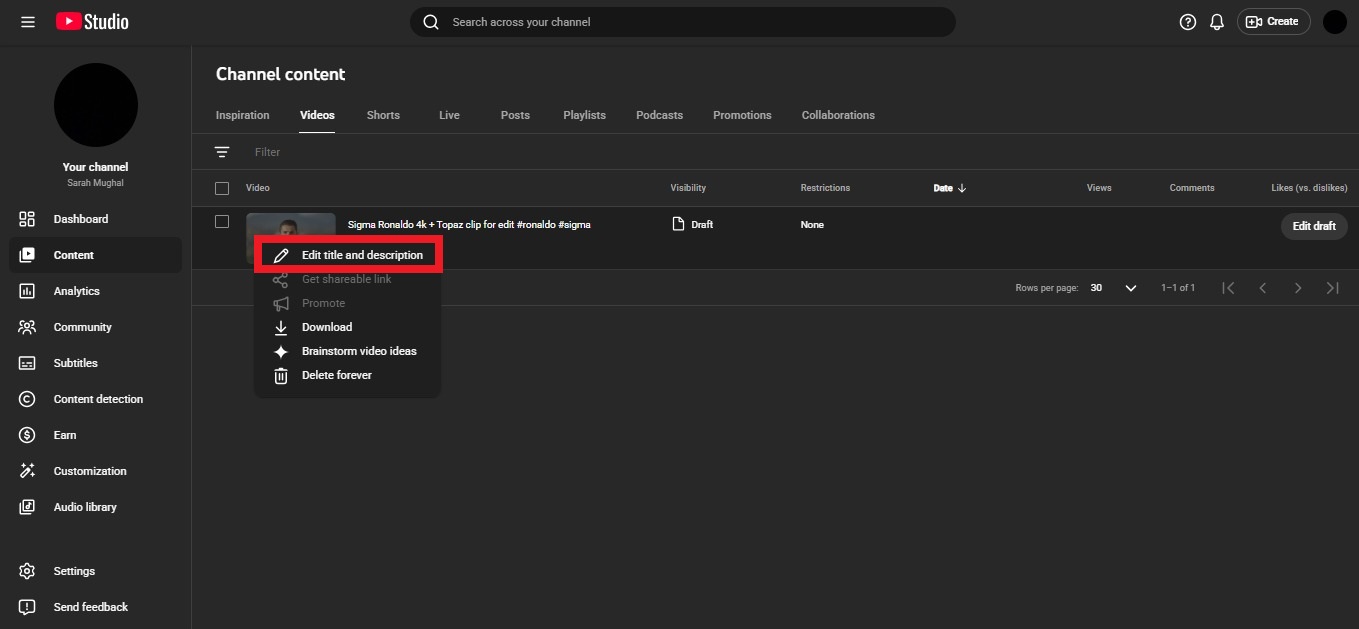Switch to the Shorts tab
Viewport: 1359px width, 629px height.
pyautogui.click(x=382, y=114)
